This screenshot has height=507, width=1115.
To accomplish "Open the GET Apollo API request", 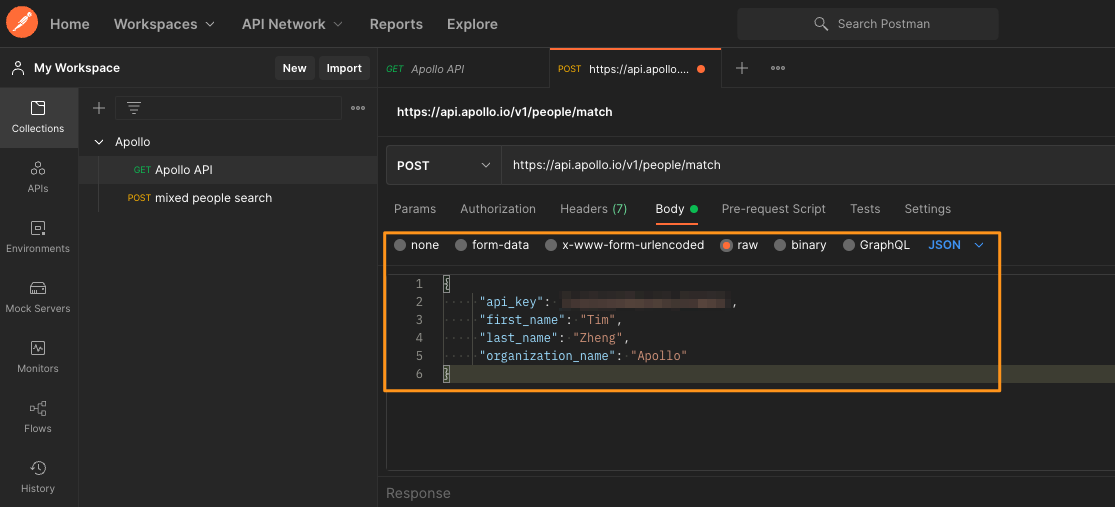I will pyautogui.click(x=228, y=170).
